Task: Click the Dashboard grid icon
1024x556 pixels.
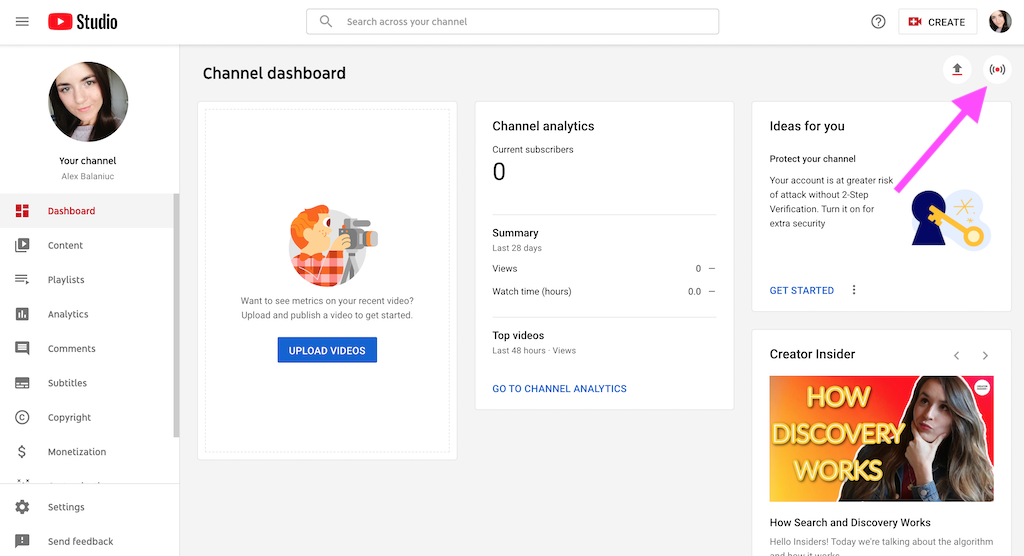Action: (22, 210)
